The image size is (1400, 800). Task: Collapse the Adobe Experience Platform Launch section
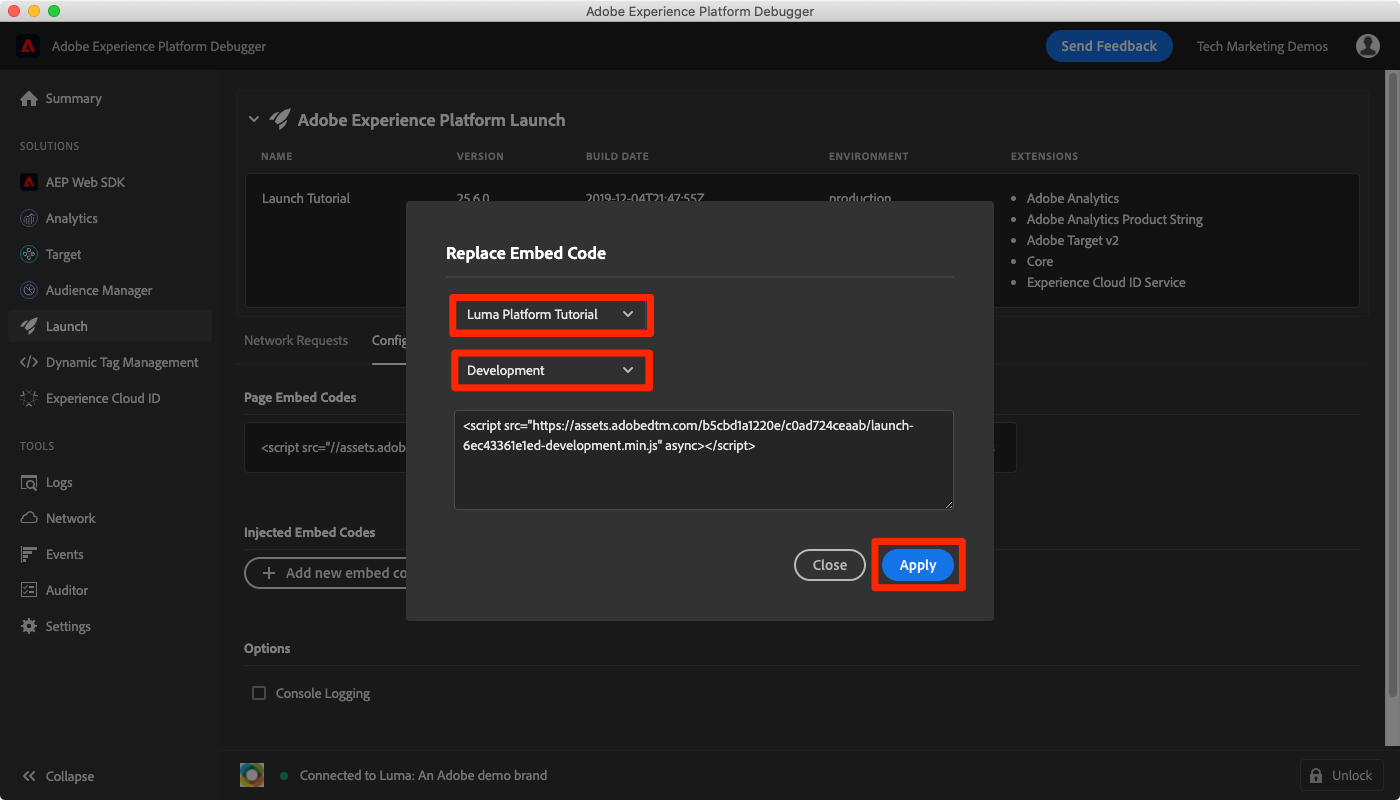point(254,120)
